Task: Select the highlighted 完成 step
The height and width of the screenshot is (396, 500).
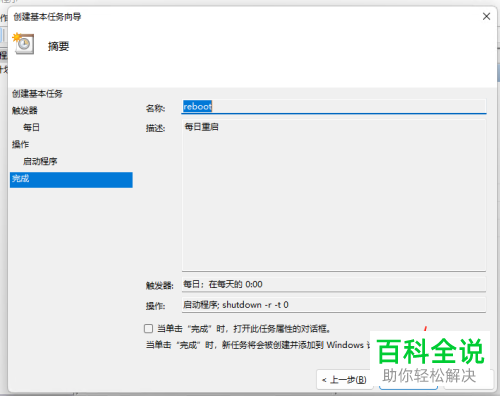Action: click(x=71, y=180)
